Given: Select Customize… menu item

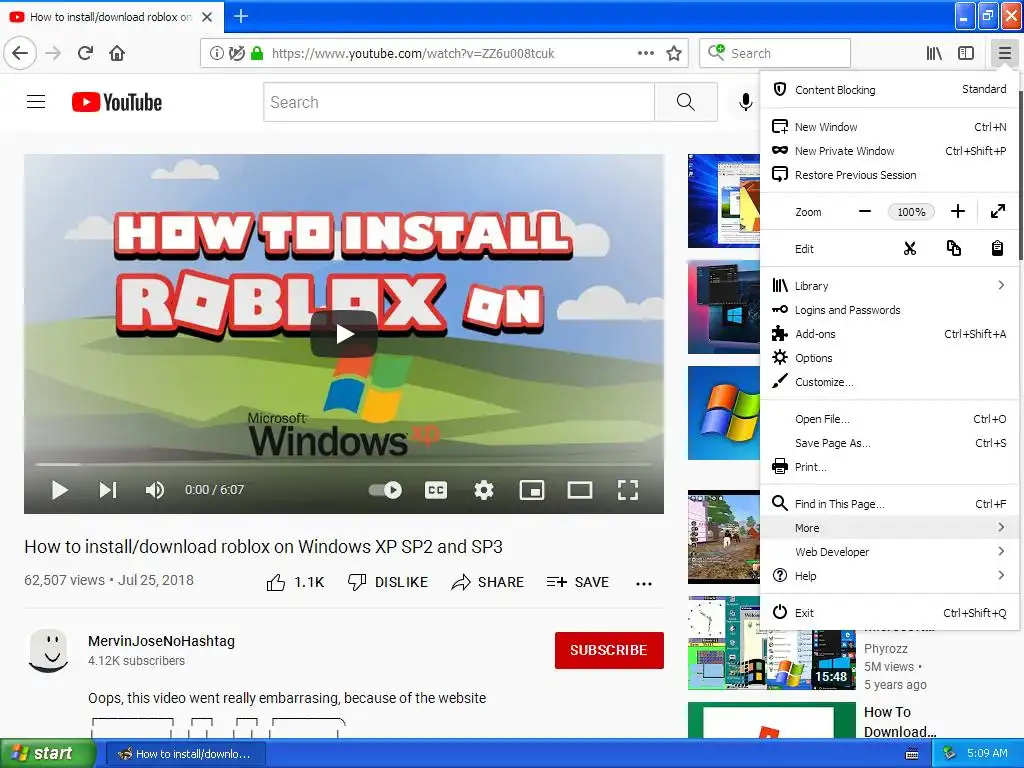Looking at the screenshot, I should click(889, 382).
